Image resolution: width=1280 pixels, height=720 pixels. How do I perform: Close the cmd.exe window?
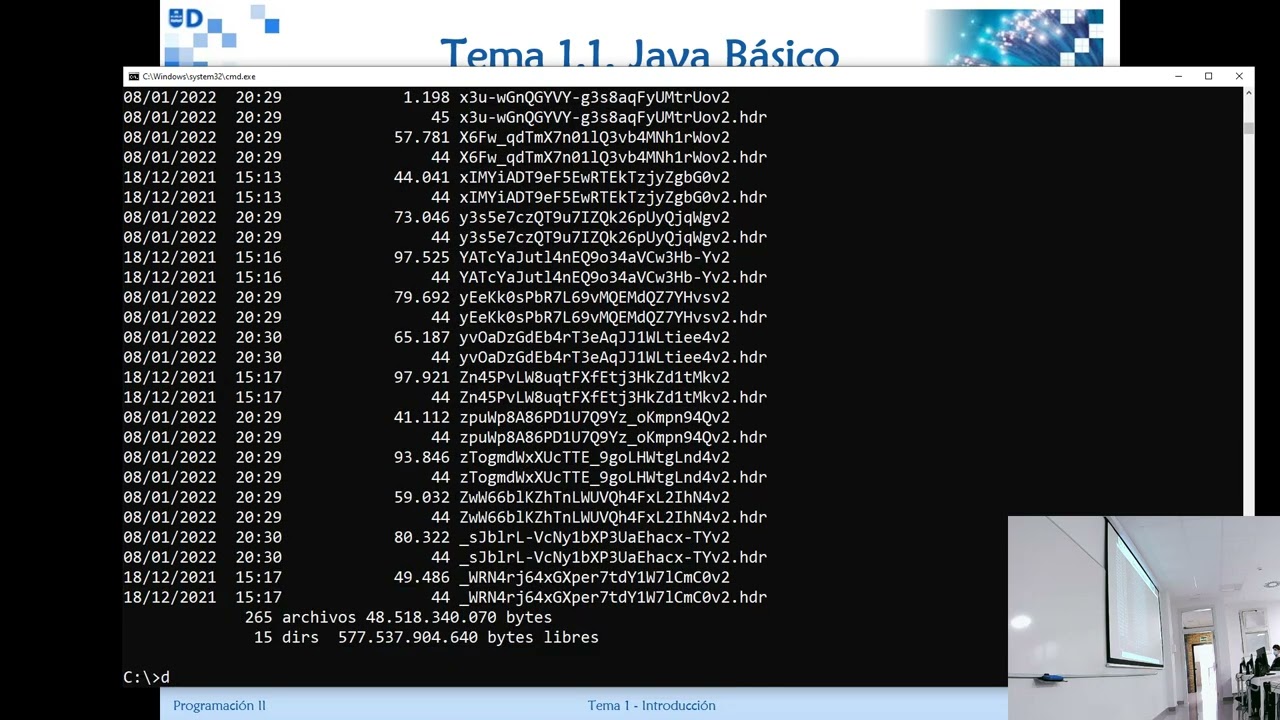click(x=1239, y=77)
